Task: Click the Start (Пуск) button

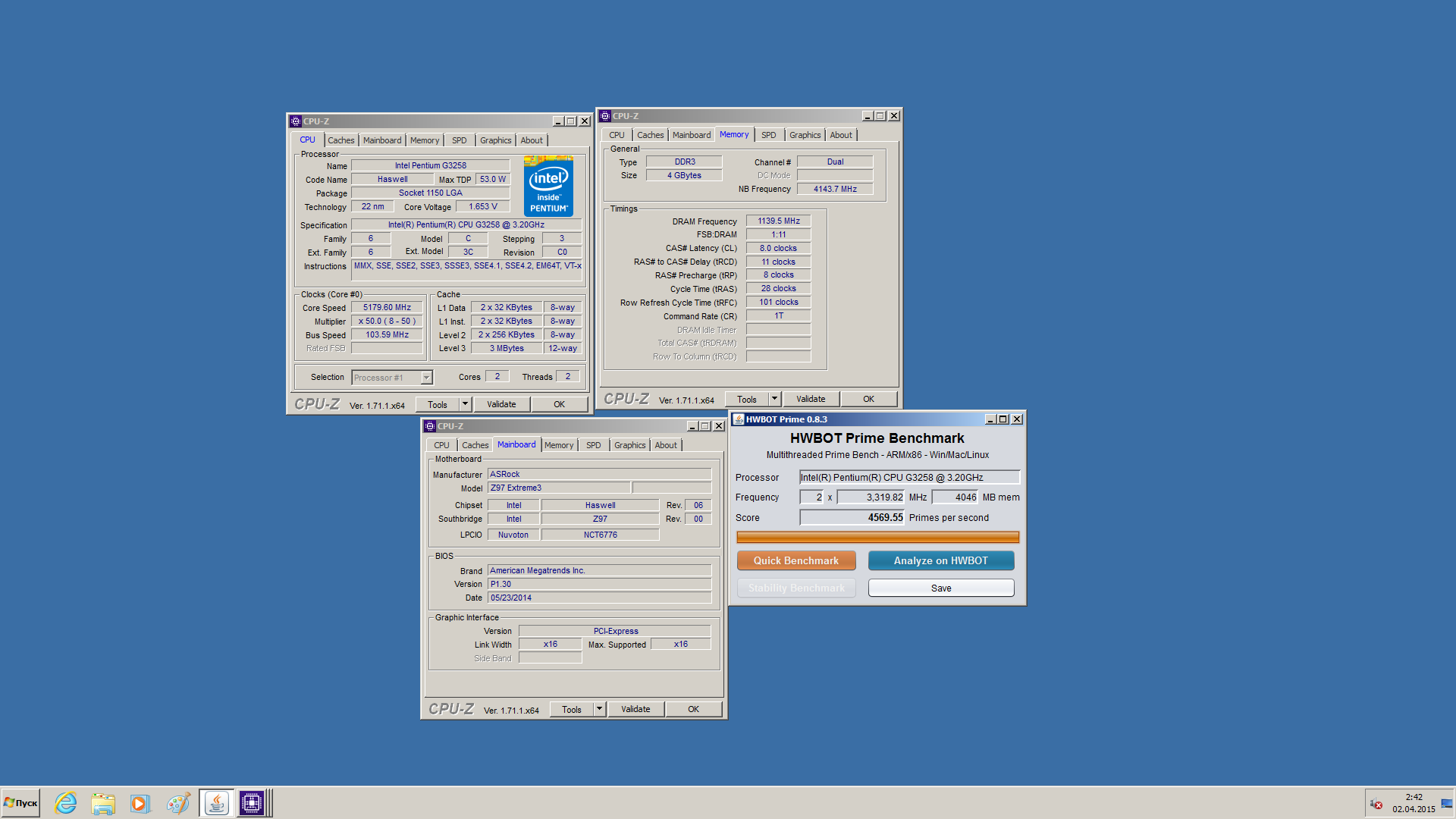Action: (20, 803)
